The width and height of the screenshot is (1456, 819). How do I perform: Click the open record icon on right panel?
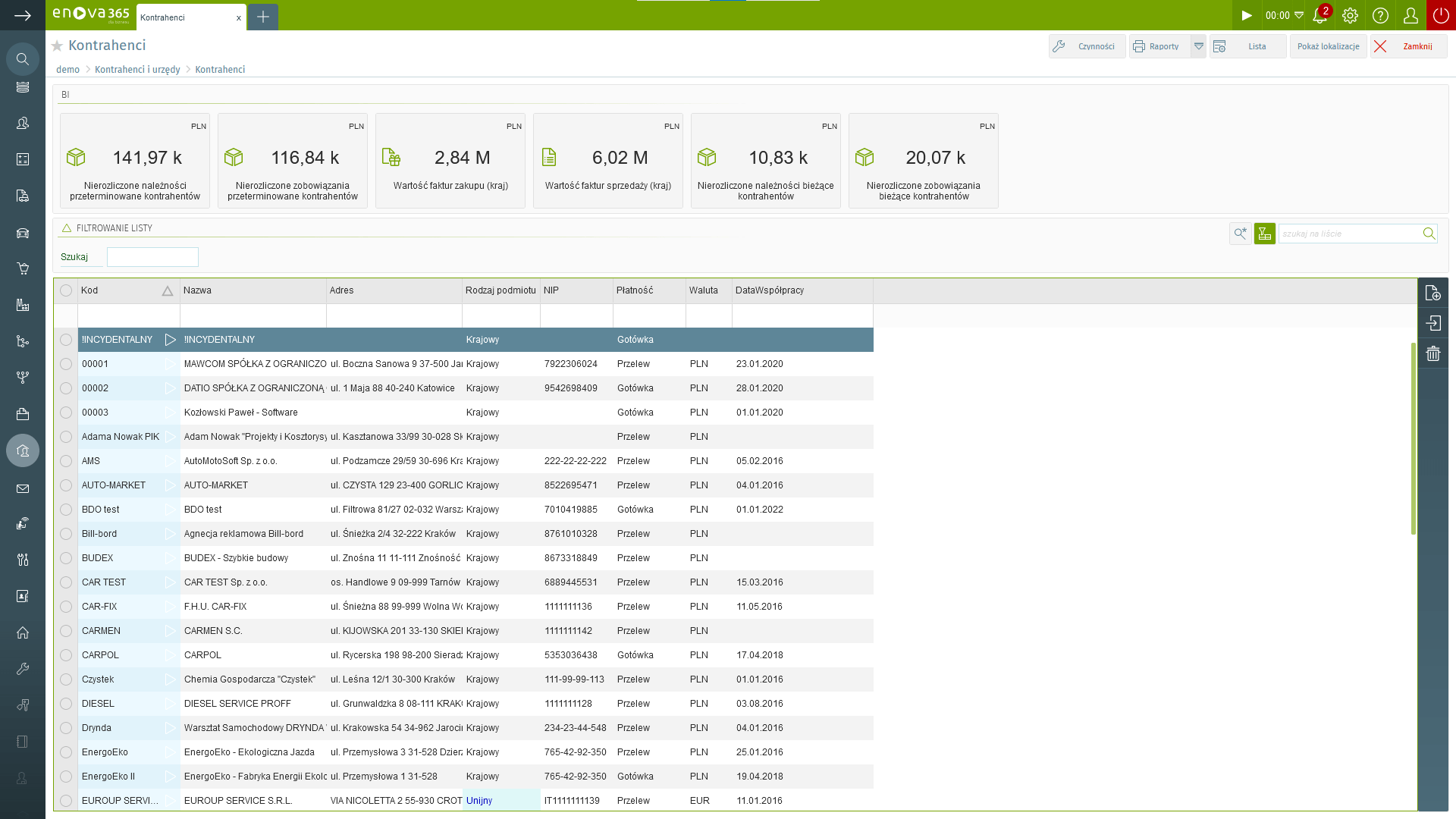pyautogui.click(x=1432, y=323)
